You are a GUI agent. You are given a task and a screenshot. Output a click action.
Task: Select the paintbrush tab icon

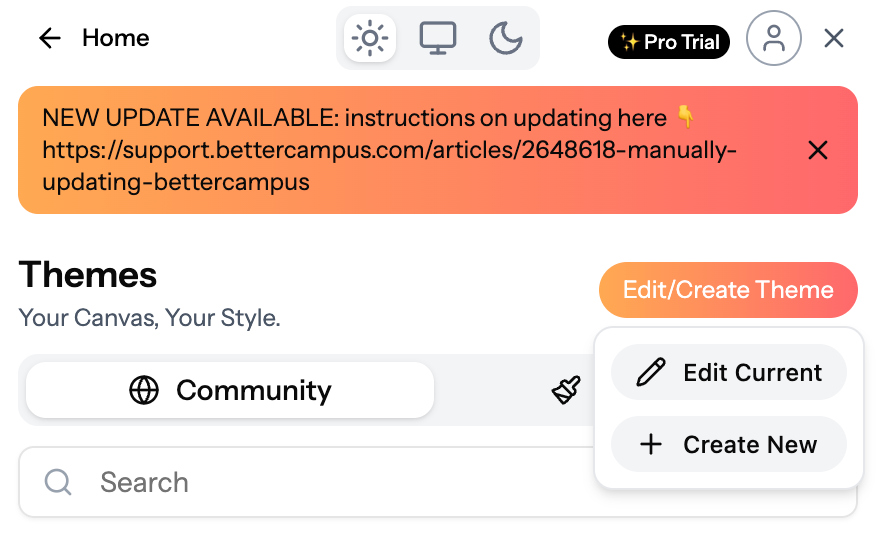566,390
